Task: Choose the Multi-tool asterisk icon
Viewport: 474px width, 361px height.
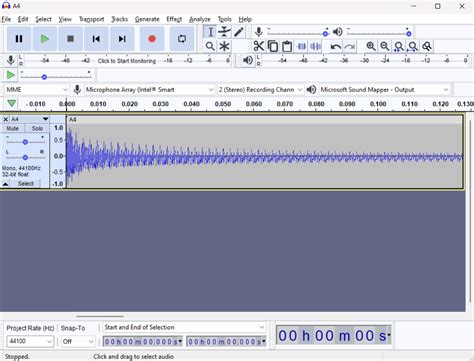Action: (x=224, y=46)
